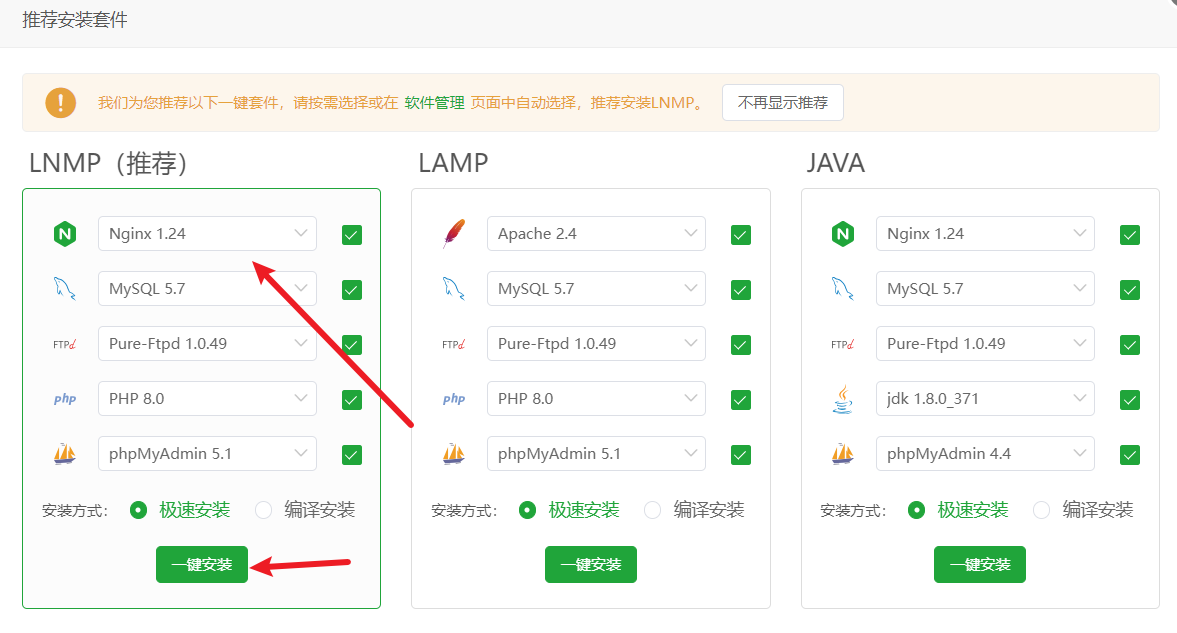This screenshot has height=633, width=1177.
Task: Uncheck phpMyAdmin 4.4 checkbox in JAVA
Action: coord(1130,455)
